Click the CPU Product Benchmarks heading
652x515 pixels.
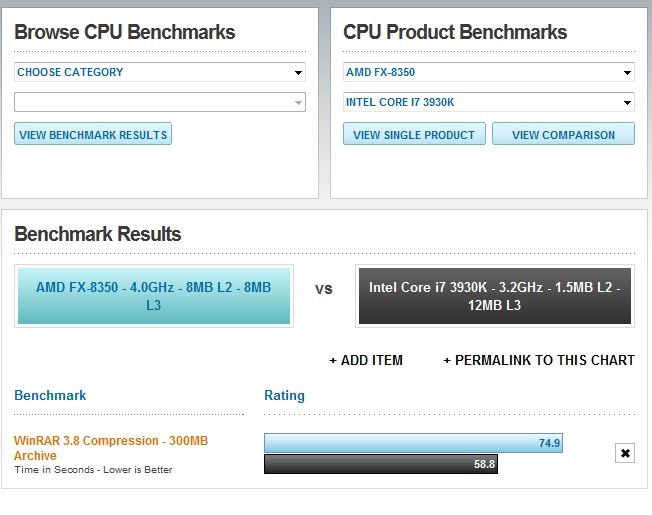[455, 32]
